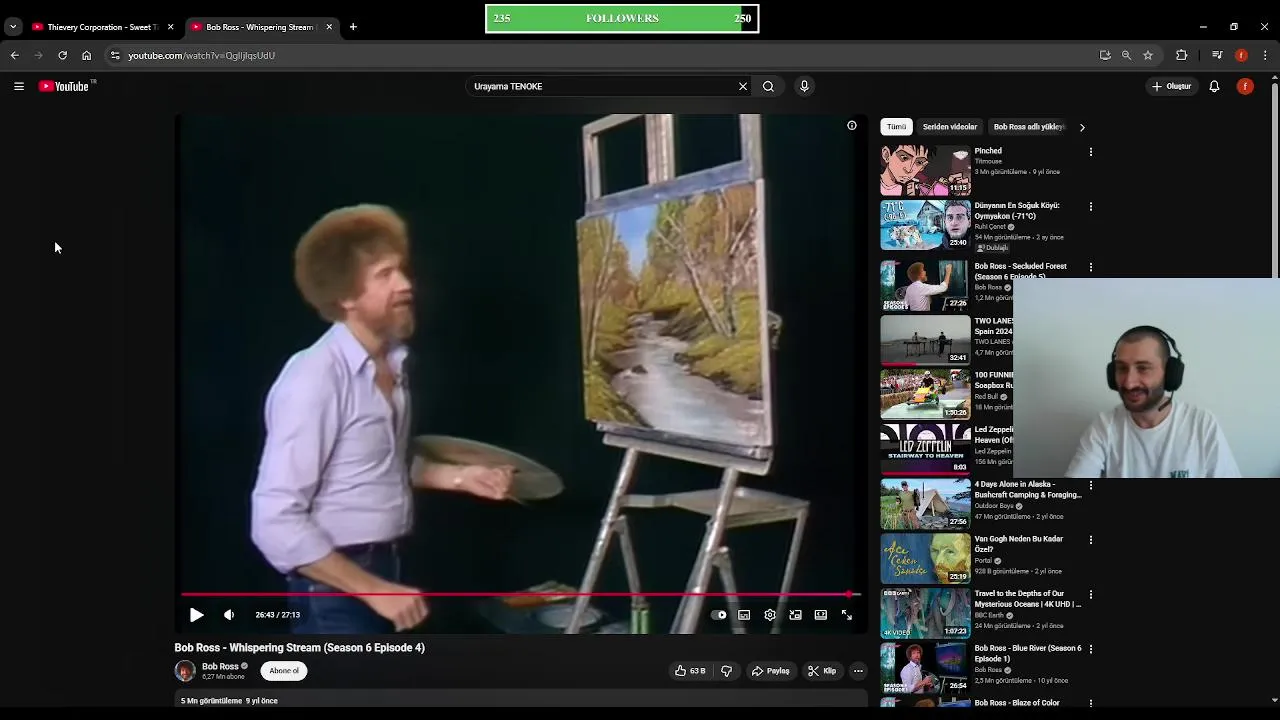Dislike the video
The width and height of the screenshot is (1280, 720).
727,671
